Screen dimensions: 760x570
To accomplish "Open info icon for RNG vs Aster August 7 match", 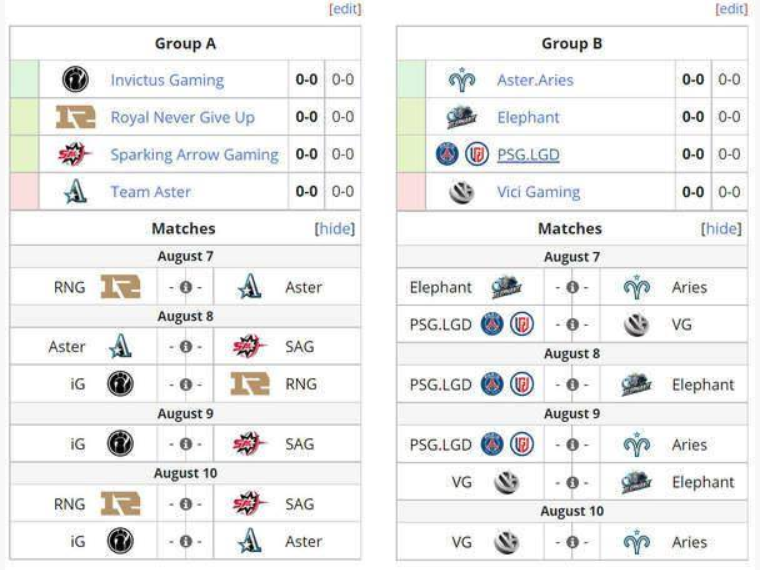I will [186, 287].
